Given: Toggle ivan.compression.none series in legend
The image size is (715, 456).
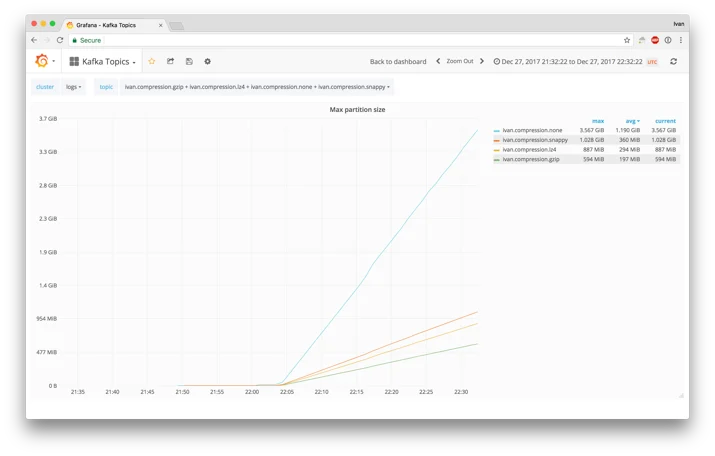Looking at the screenshot, I should [532, 130].
